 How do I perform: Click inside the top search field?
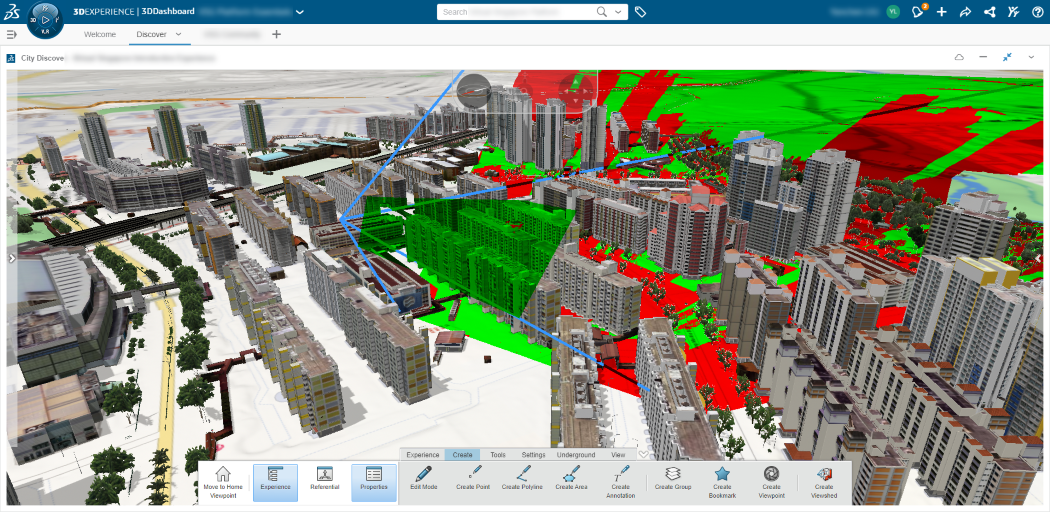click(516, 12)
